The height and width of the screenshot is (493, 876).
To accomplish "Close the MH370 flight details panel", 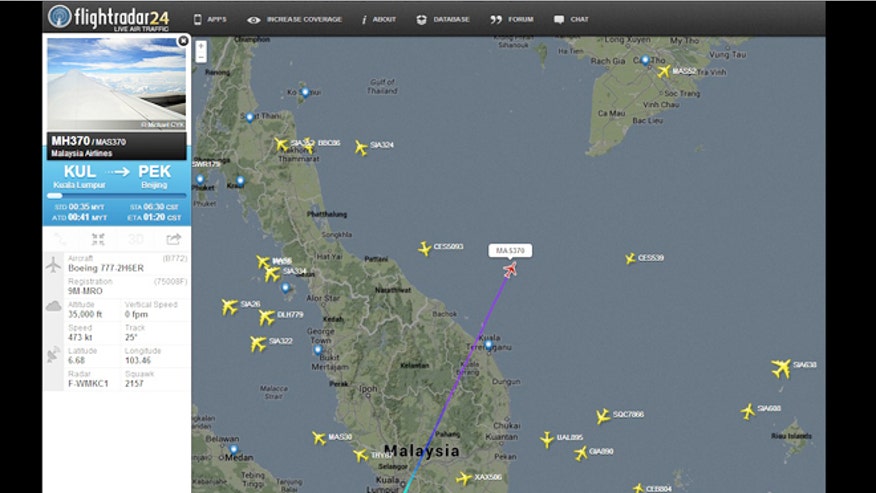I will pos(183,41).
